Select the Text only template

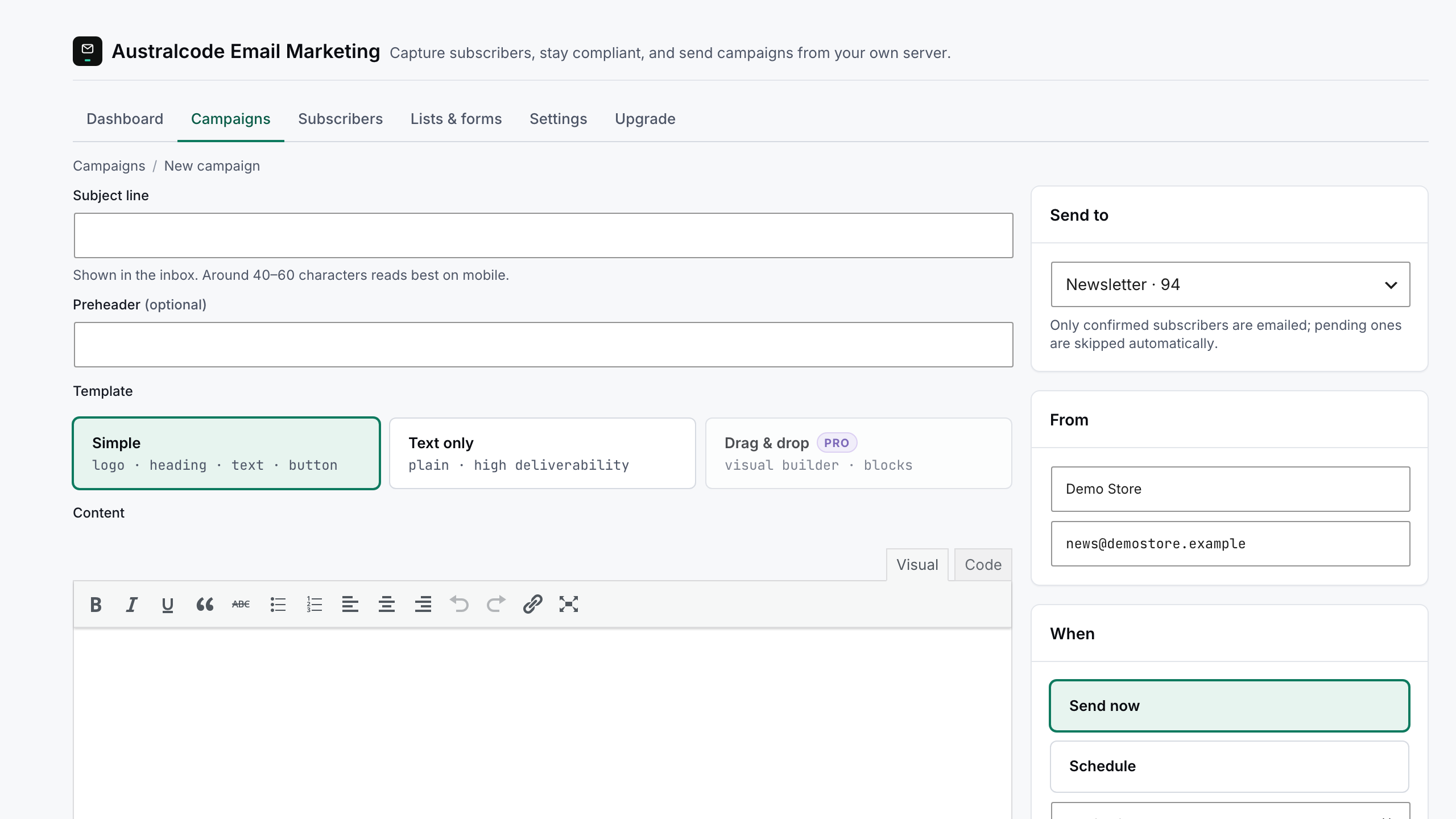tap(543, 453)
